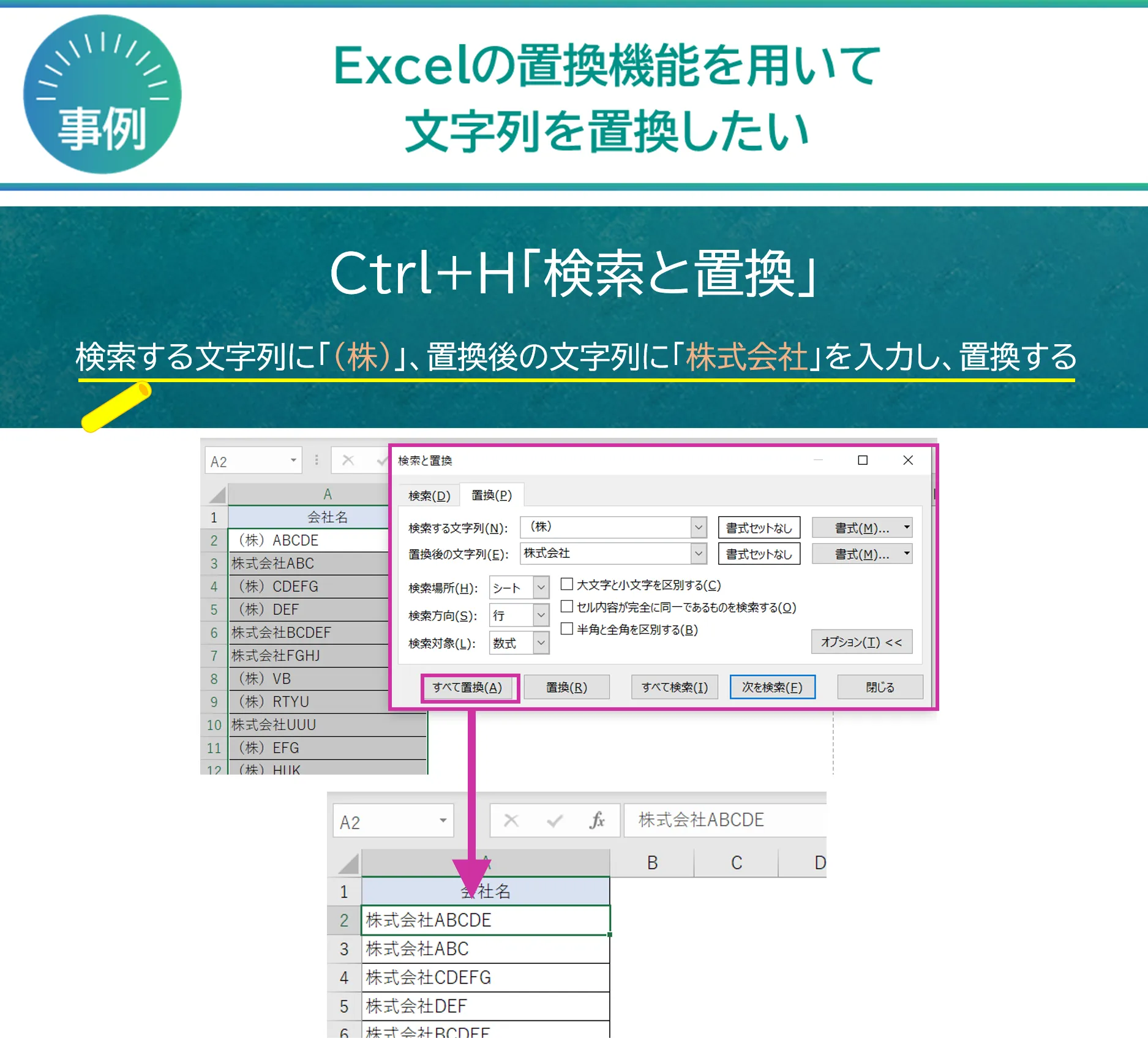Click the Find Next (次を検索) button
The height and width of the screenshot is (1038, 1148).
[772, 687]
